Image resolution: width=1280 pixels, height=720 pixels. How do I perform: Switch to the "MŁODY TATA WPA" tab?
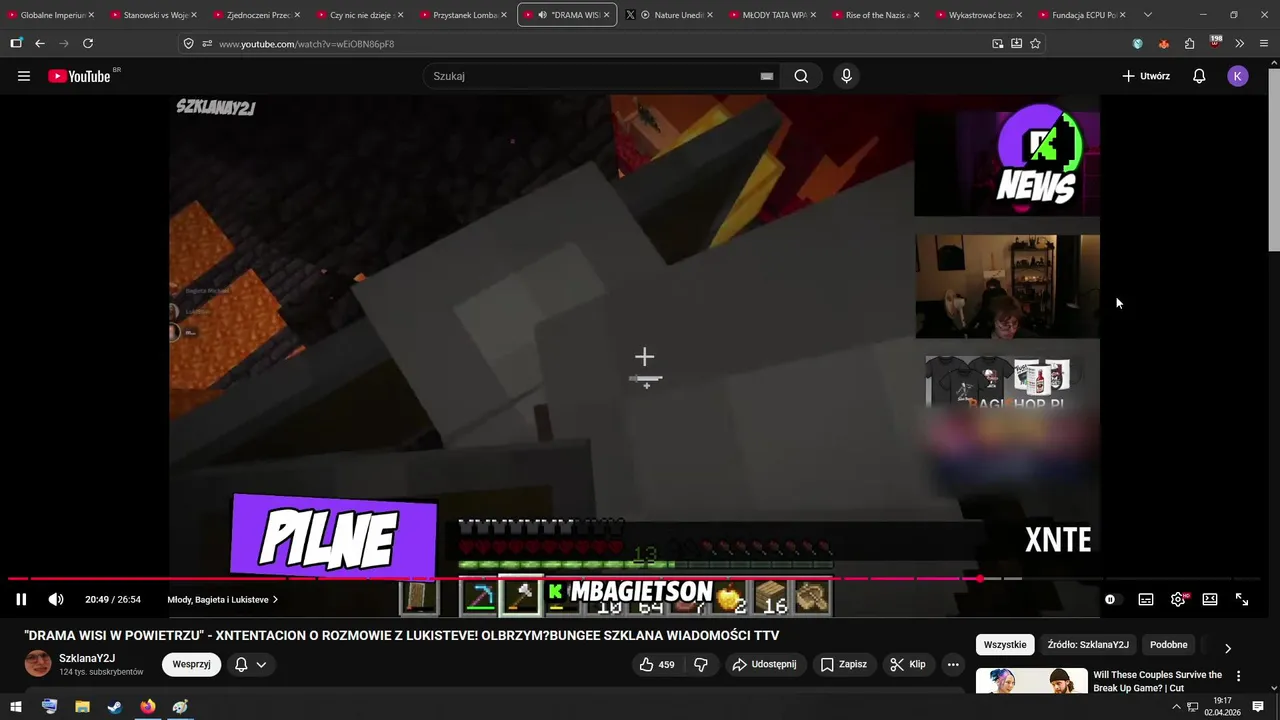tap(773, 15)
